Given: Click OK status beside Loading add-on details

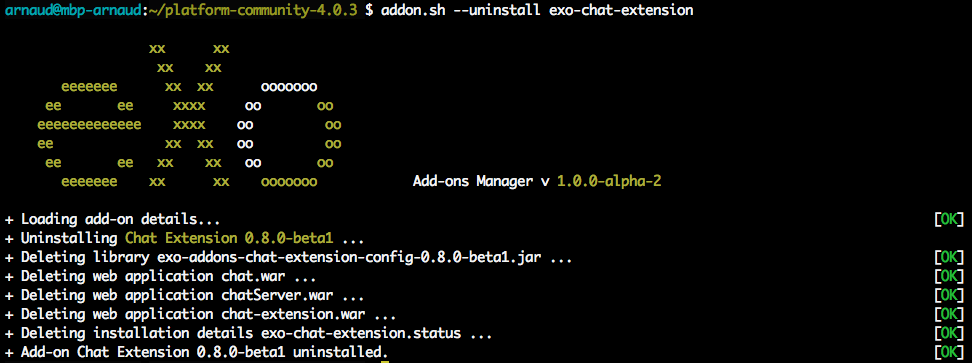Looking at the screenshot, I should tap(949, 219).
